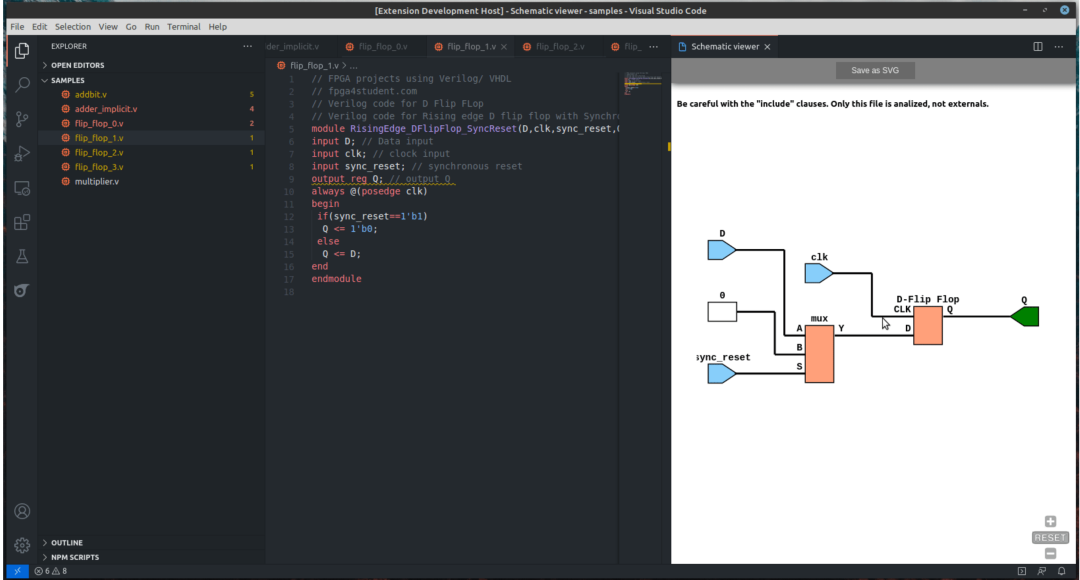Click the Manage gear icon
This screenshot has width=1080, height=580.
pyautogui.click(x=22, y=545)
